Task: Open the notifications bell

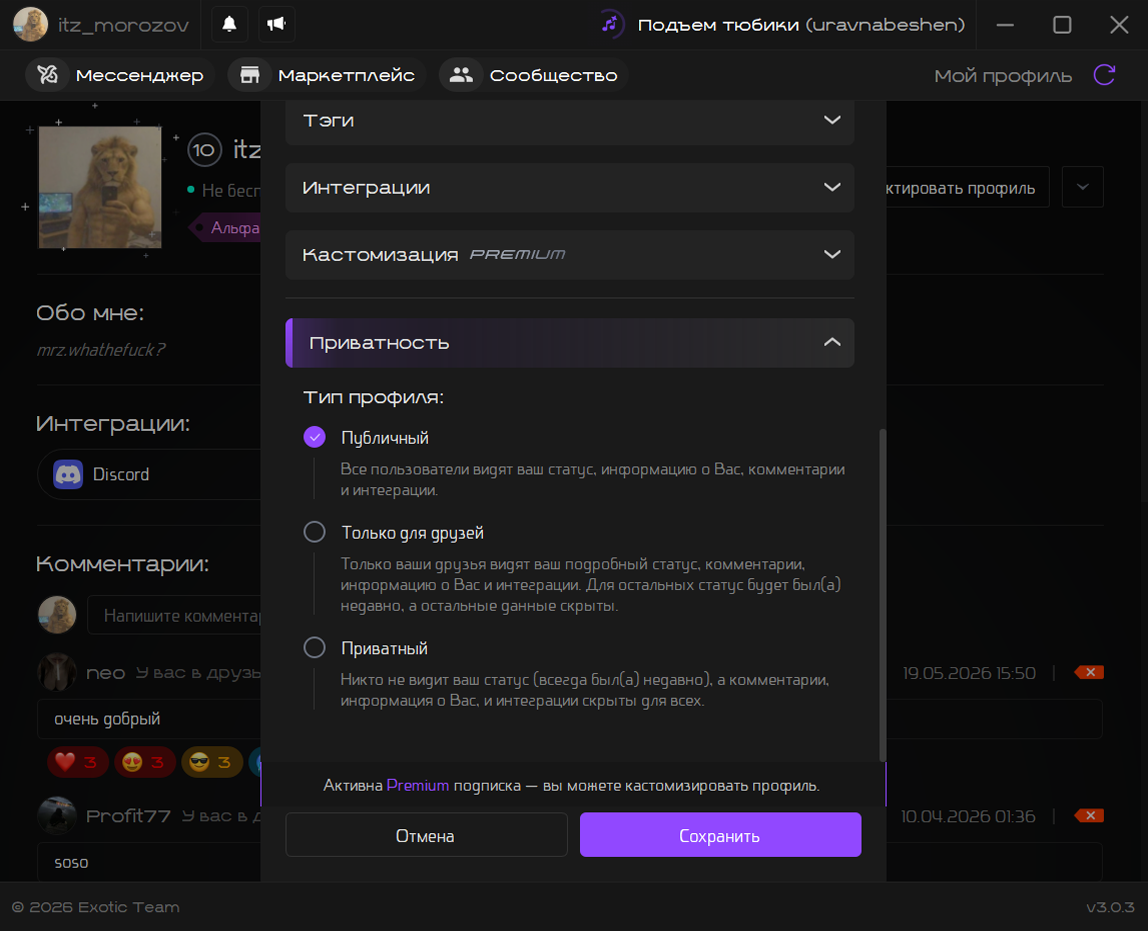Action: (x=229, y=24)
